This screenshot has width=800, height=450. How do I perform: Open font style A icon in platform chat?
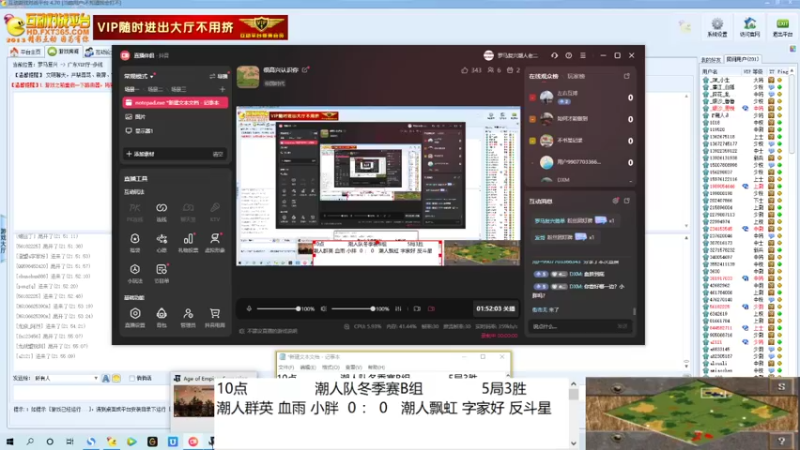click(106, 378)
